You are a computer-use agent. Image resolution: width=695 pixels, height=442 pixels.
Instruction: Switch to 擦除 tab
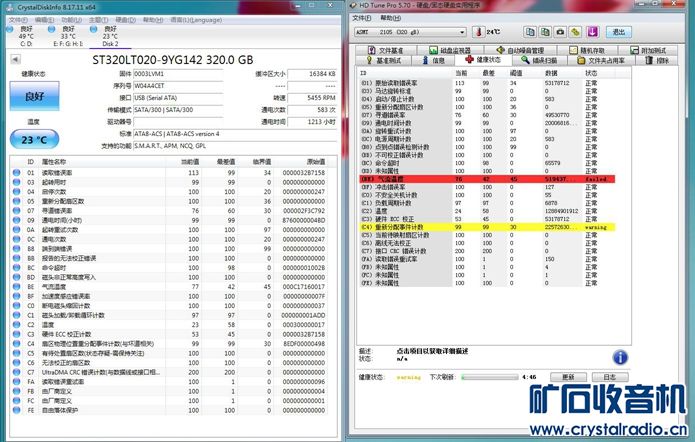(x=657, y=60)
